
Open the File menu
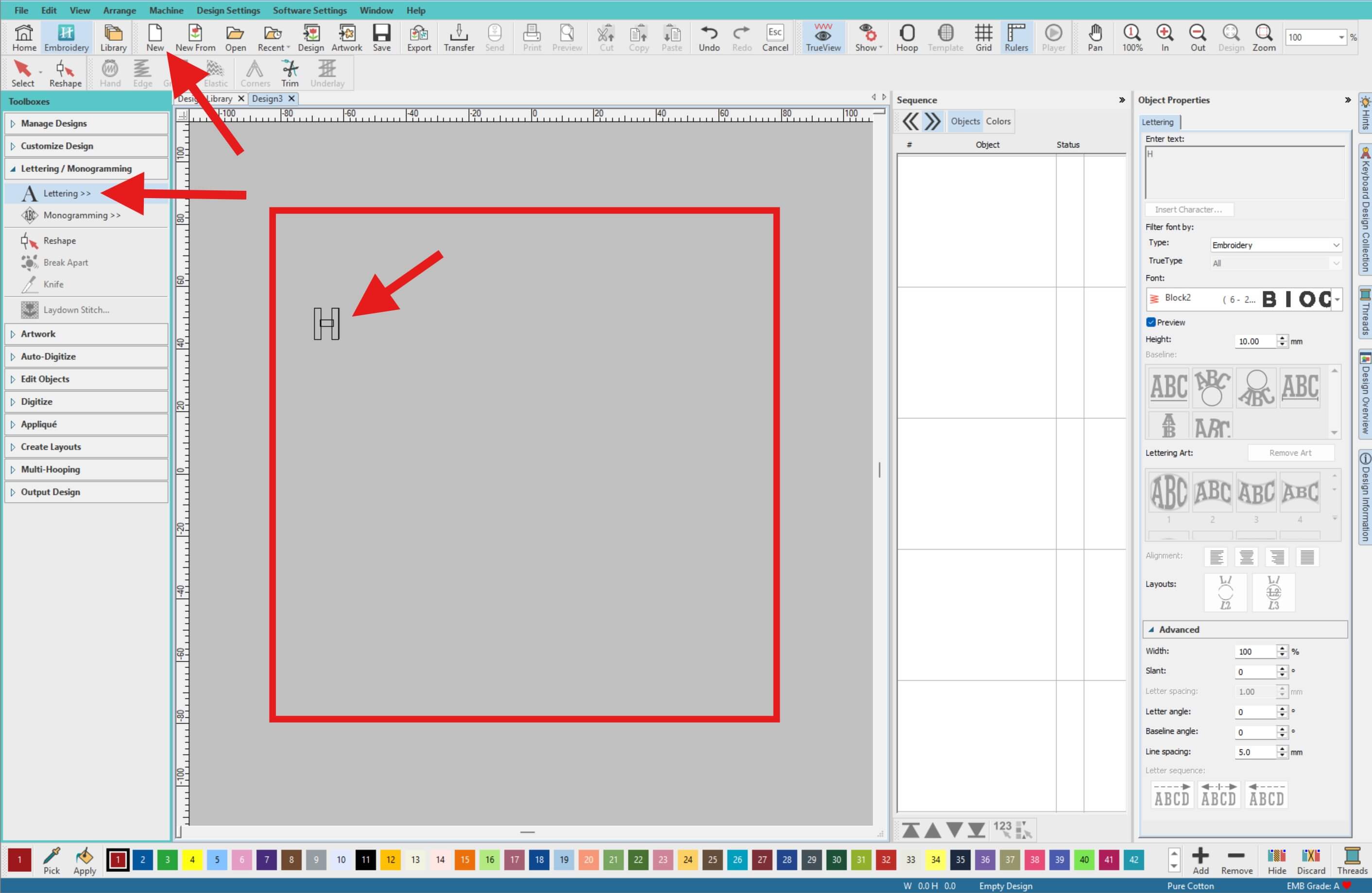pos(21,10)
